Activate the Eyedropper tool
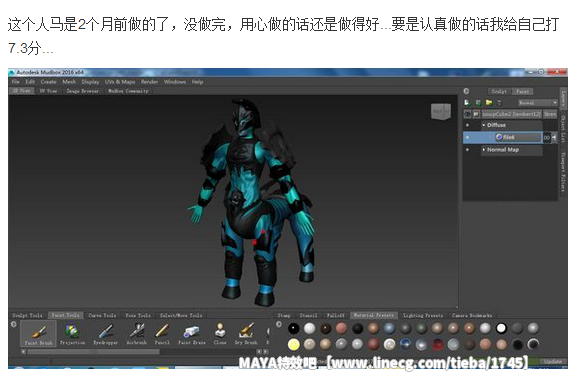 [105, 334]
